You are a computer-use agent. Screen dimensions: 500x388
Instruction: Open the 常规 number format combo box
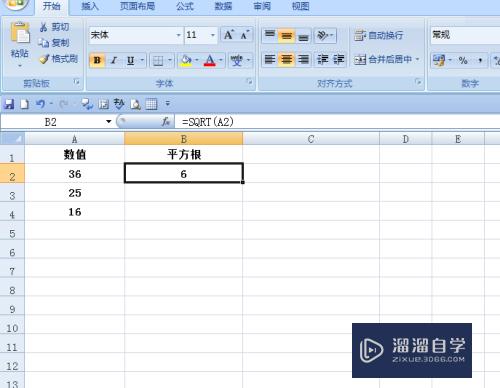point(465,35)
